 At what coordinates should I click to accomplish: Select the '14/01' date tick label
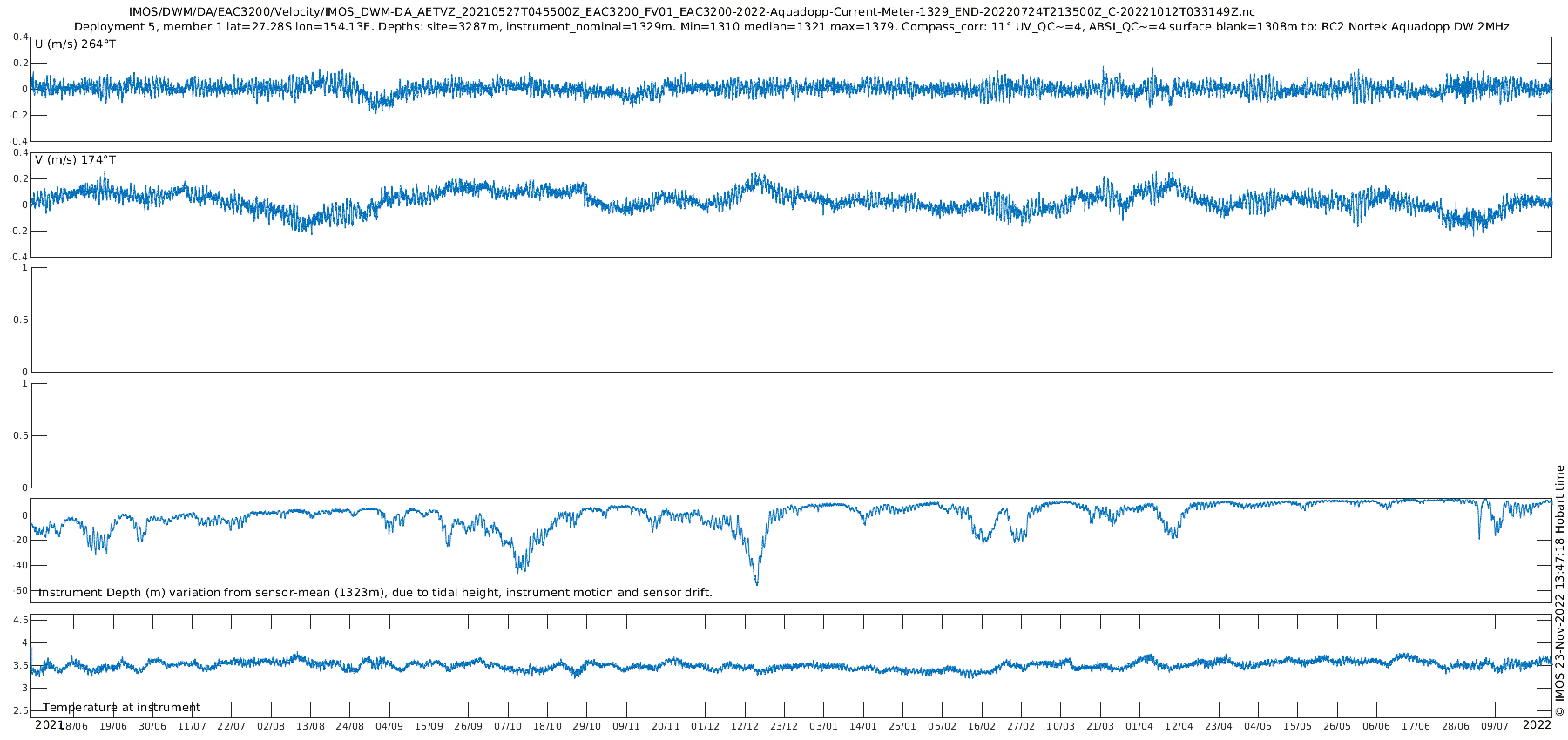(863, 726)
